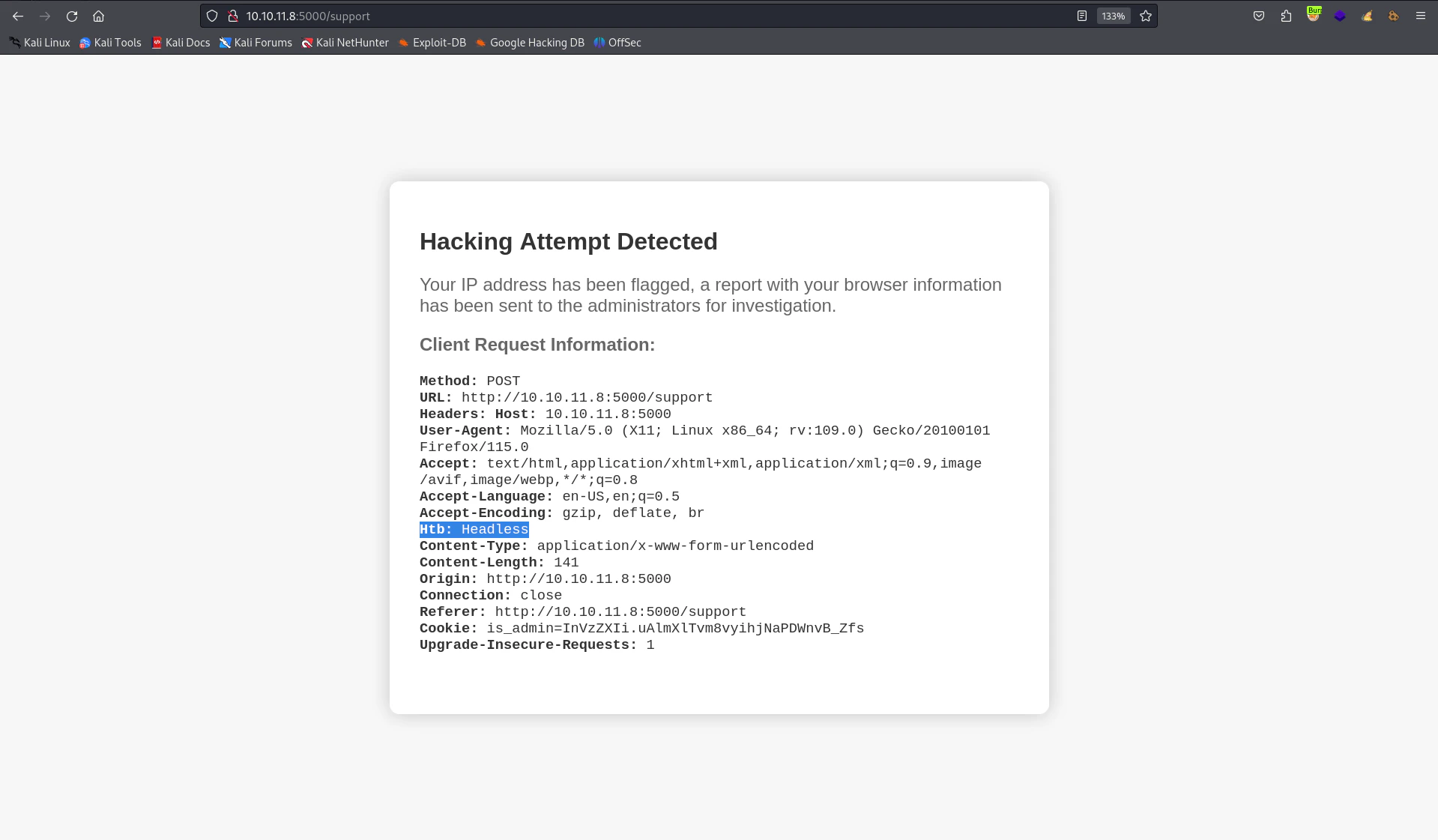Click the 'Accept-Language: en-US,en;q=0.5' line

549,496
